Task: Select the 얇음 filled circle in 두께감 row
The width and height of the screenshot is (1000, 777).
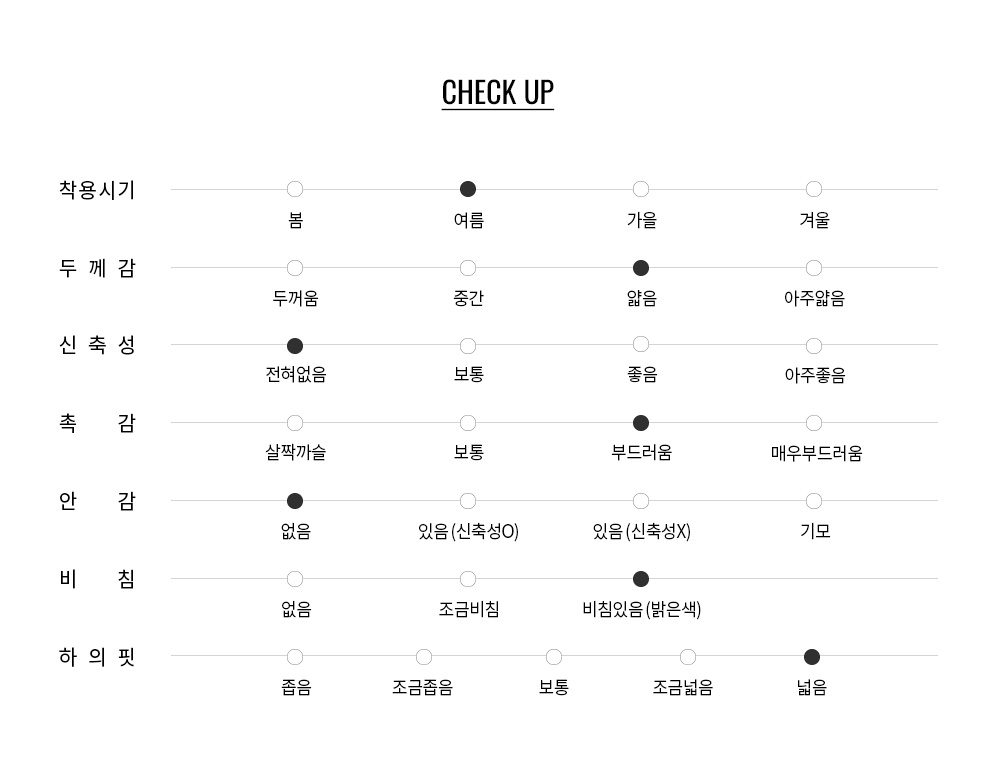Action: [641, 268]
